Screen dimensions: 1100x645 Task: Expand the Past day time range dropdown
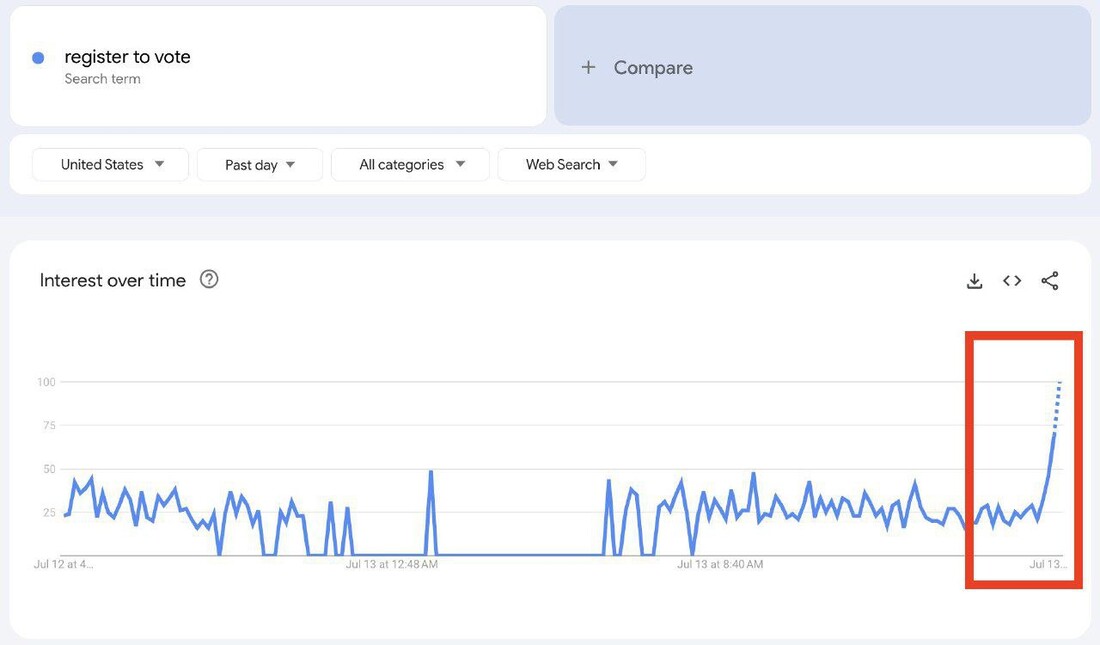(x=259, y=165)
